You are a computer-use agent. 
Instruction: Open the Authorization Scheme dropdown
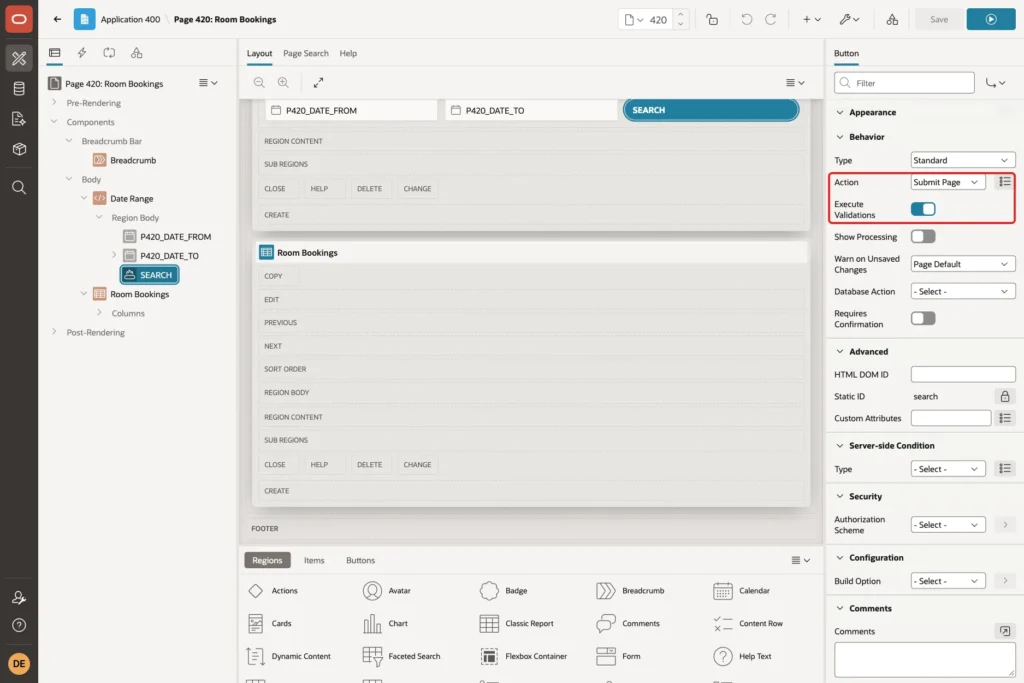point(948,524)
